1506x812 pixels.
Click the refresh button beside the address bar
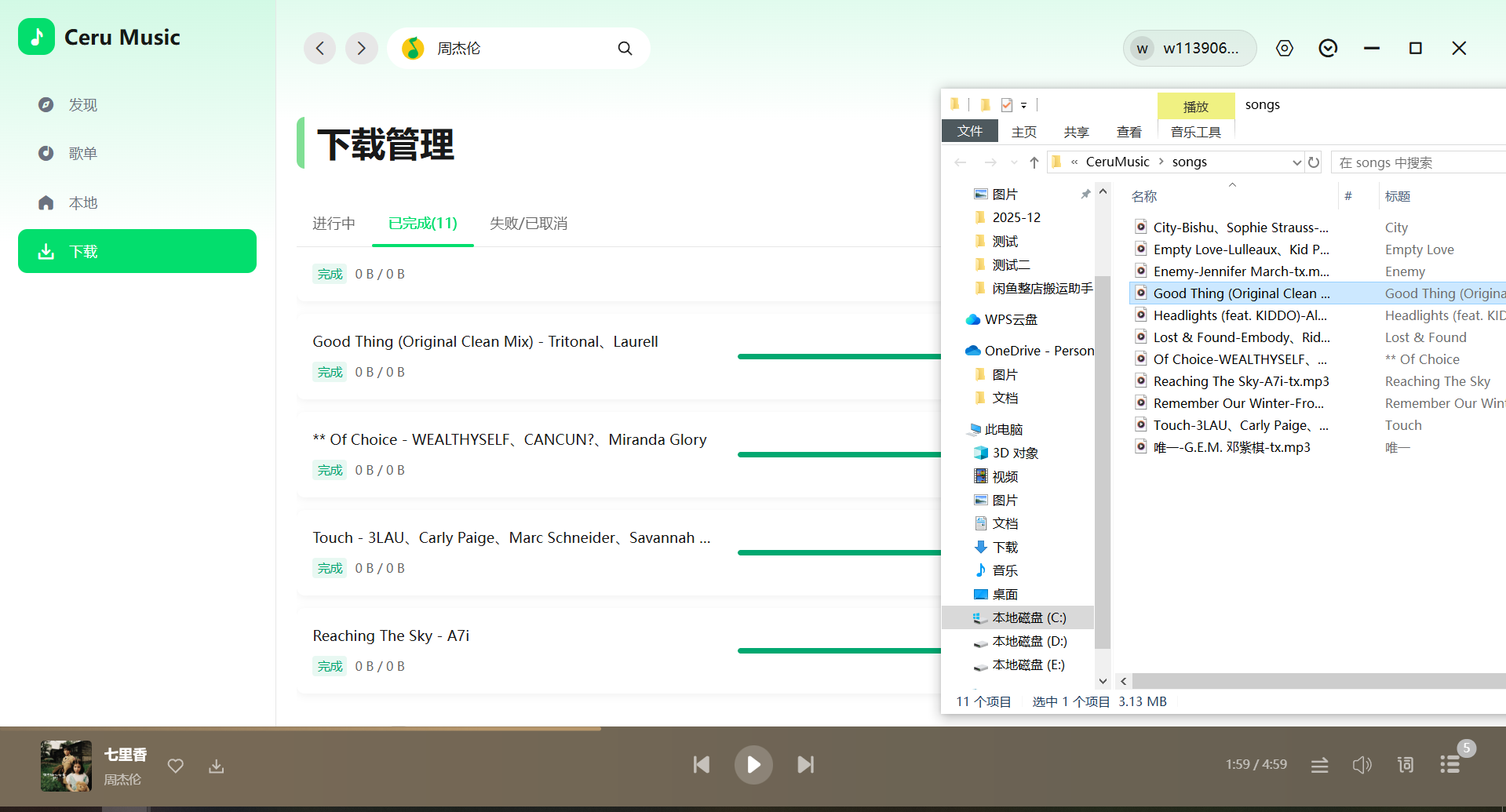pyautogui.click(x=1315, y=162)
